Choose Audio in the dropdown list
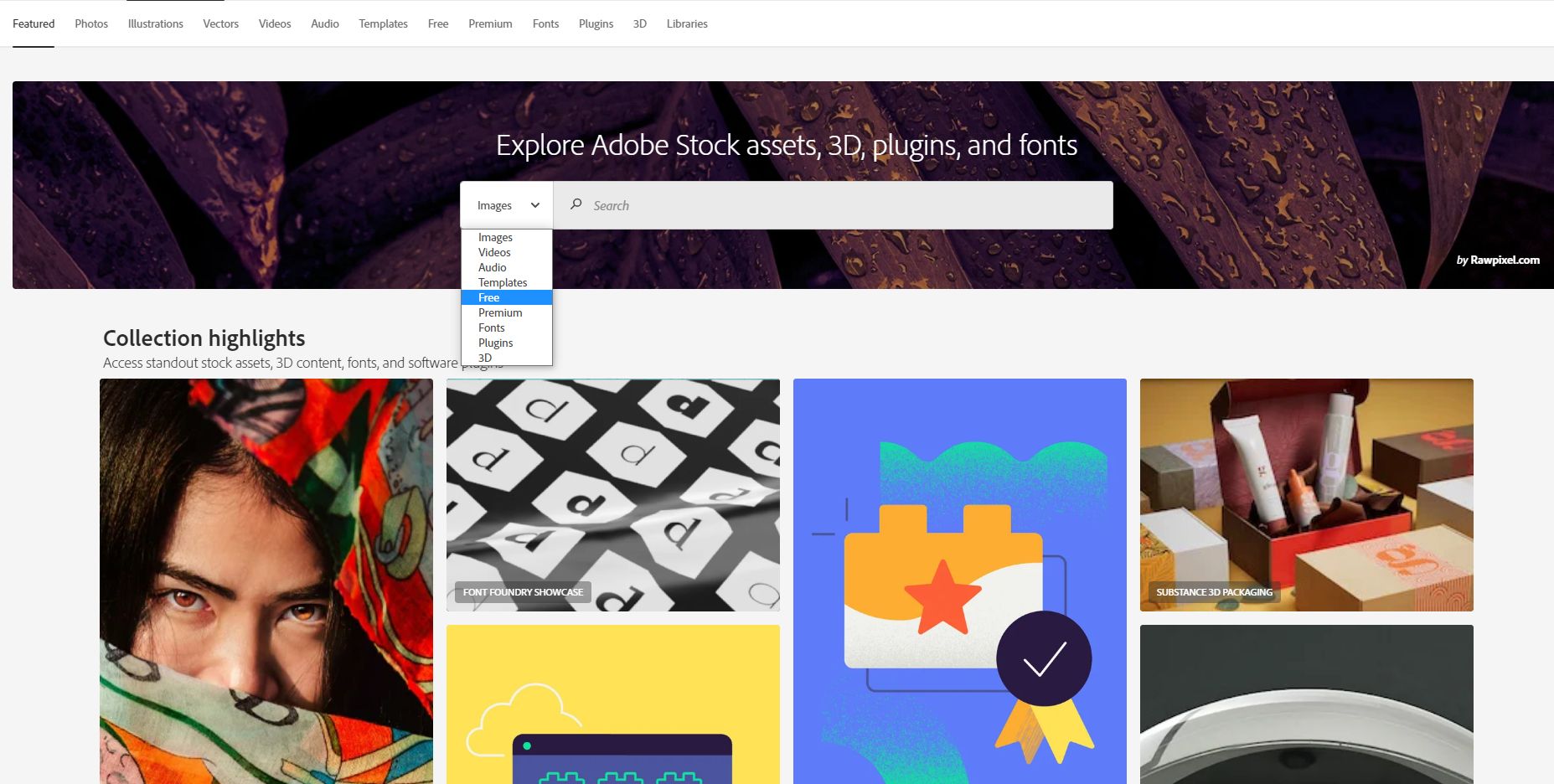Screen dimensions: 1554x784 (507, 267)
